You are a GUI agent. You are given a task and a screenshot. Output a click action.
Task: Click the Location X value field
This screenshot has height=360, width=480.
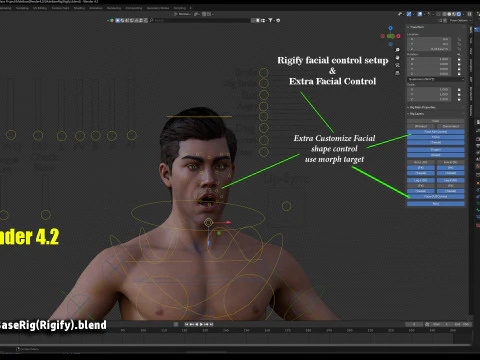pyautogui.click(x=429, y=39)
